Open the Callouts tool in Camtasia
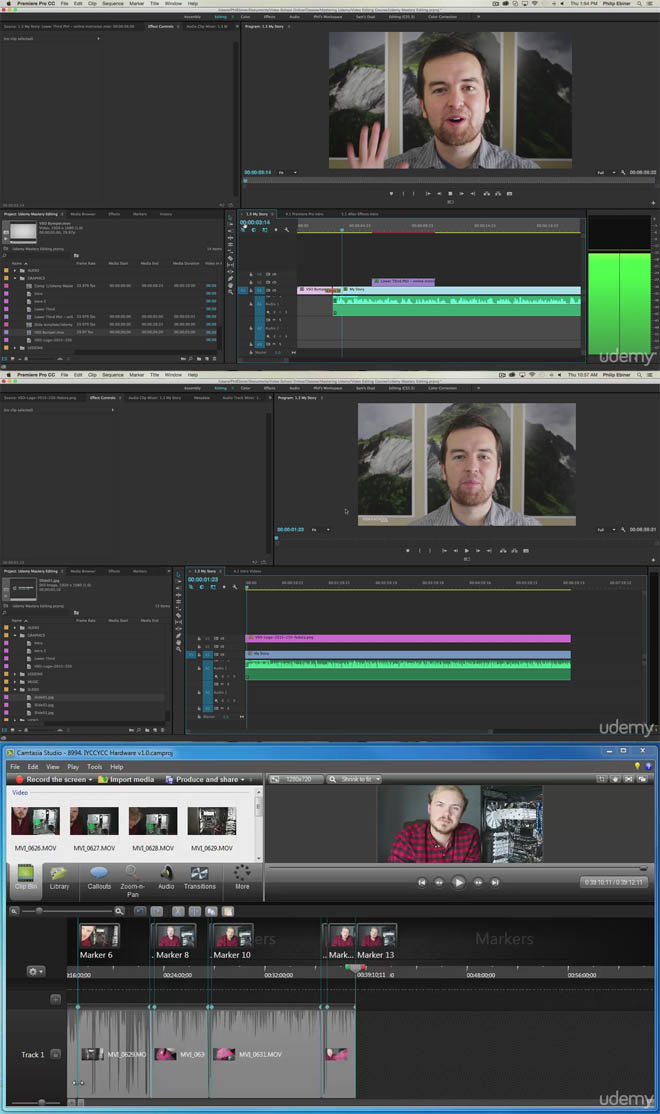Screen dimensions: 660x1114 [99, 877]
